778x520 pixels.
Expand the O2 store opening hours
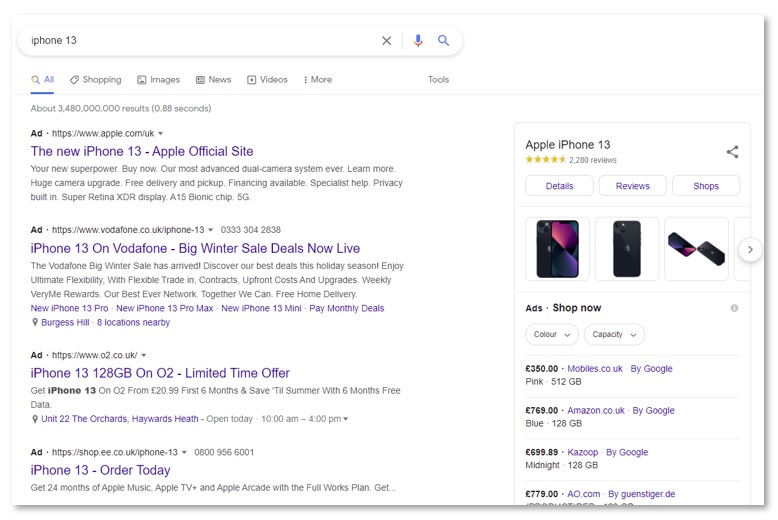click(x=345, y=419)
